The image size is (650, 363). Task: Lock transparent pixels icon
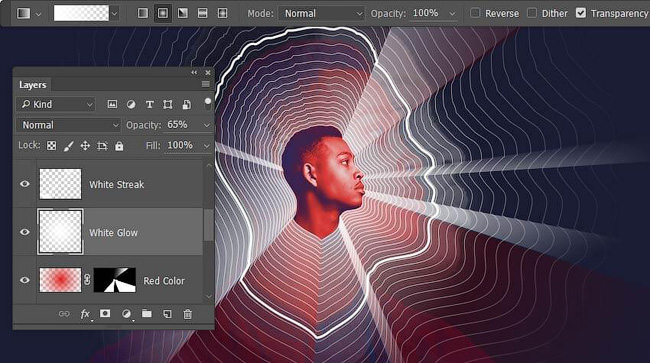tap(51, 145)
